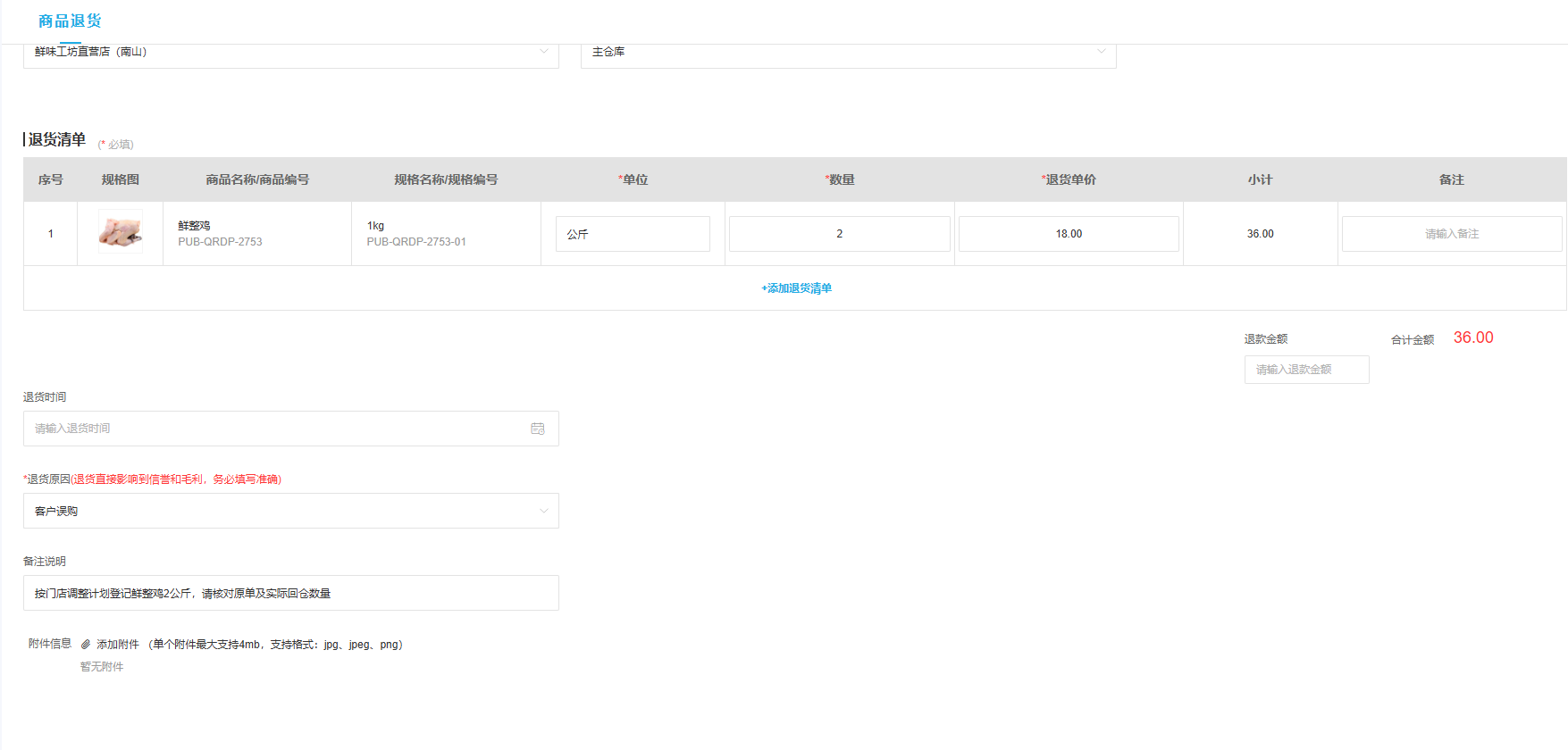This screenshot has width=1568, height=750.
Task: Focus the quantity field showing 2
Action: 840,234
